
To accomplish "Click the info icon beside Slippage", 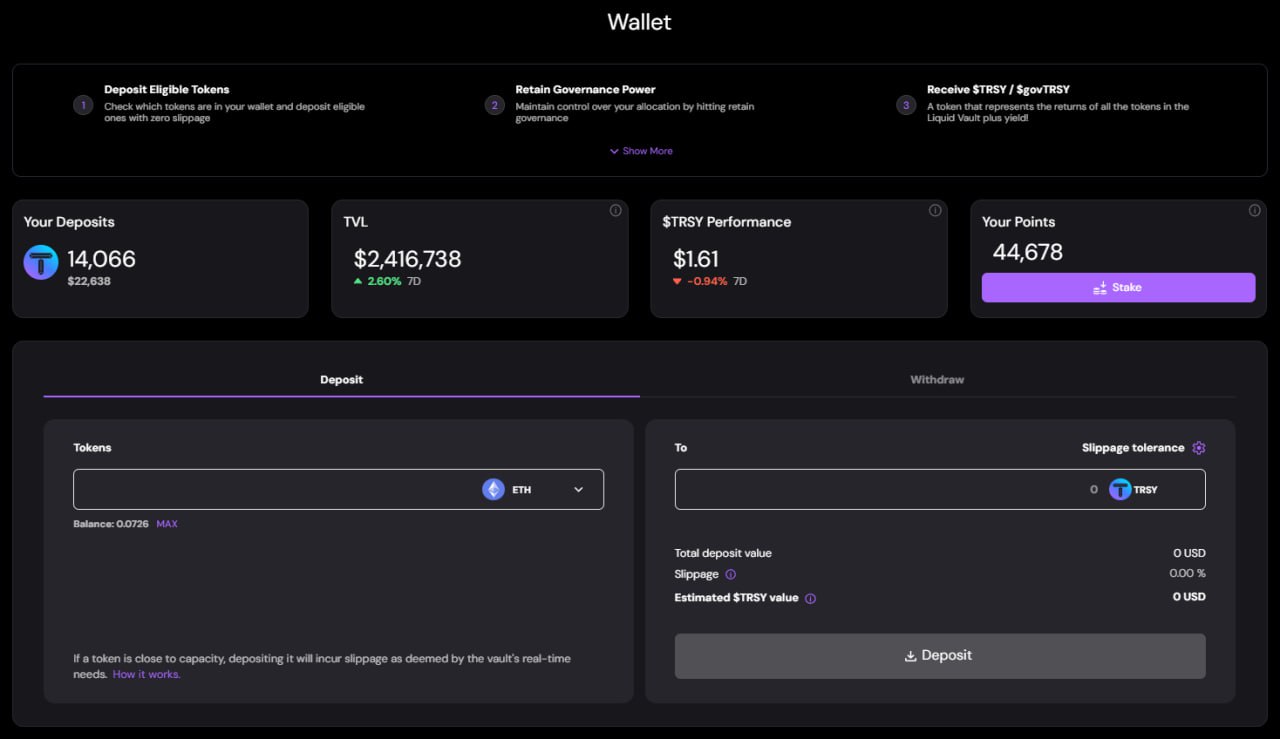I will click(730, 575).
